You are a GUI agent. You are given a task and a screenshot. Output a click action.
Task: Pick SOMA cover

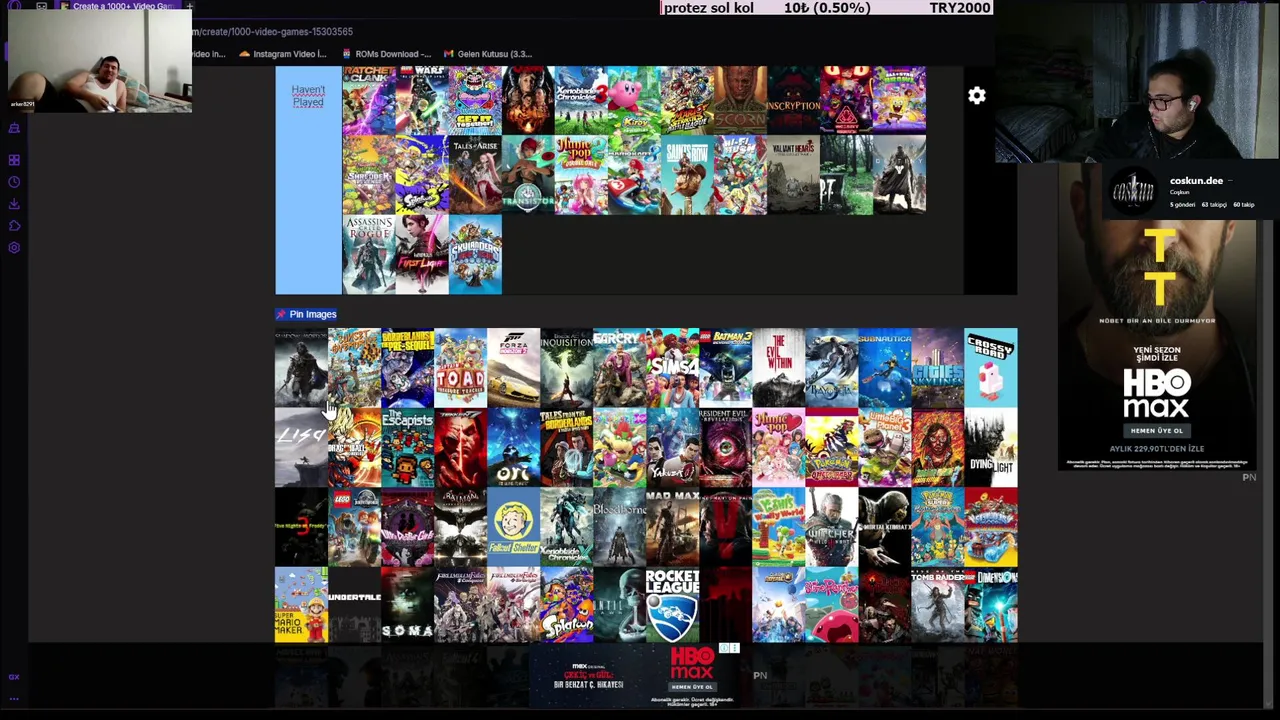coord(407,605)
